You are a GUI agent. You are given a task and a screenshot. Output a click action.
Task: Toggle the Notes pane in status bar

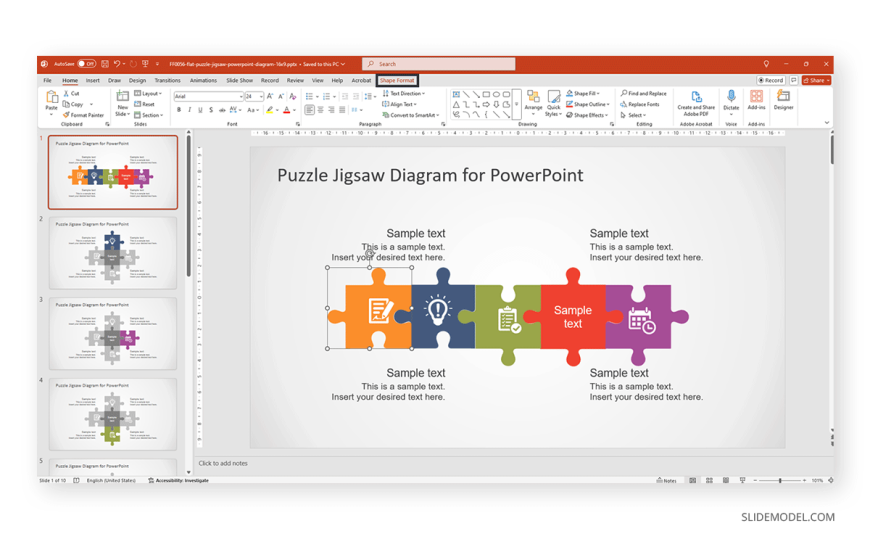[x=666, y=480]
